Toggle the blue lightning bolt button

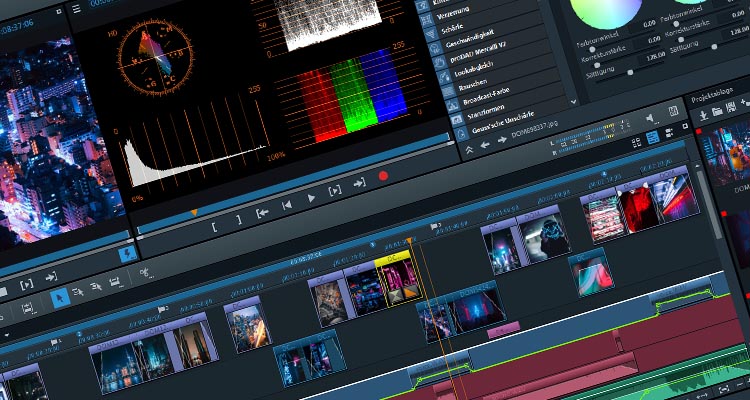(128, 254)
